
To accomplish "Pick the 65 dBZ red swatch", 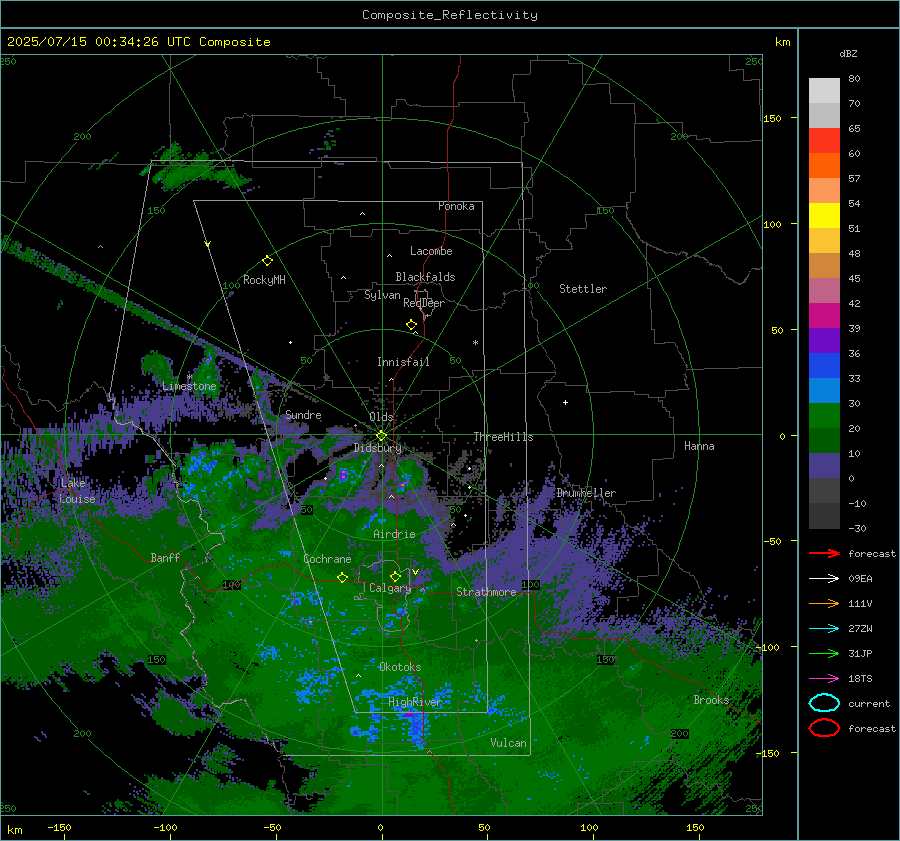I will click(824, 141).
